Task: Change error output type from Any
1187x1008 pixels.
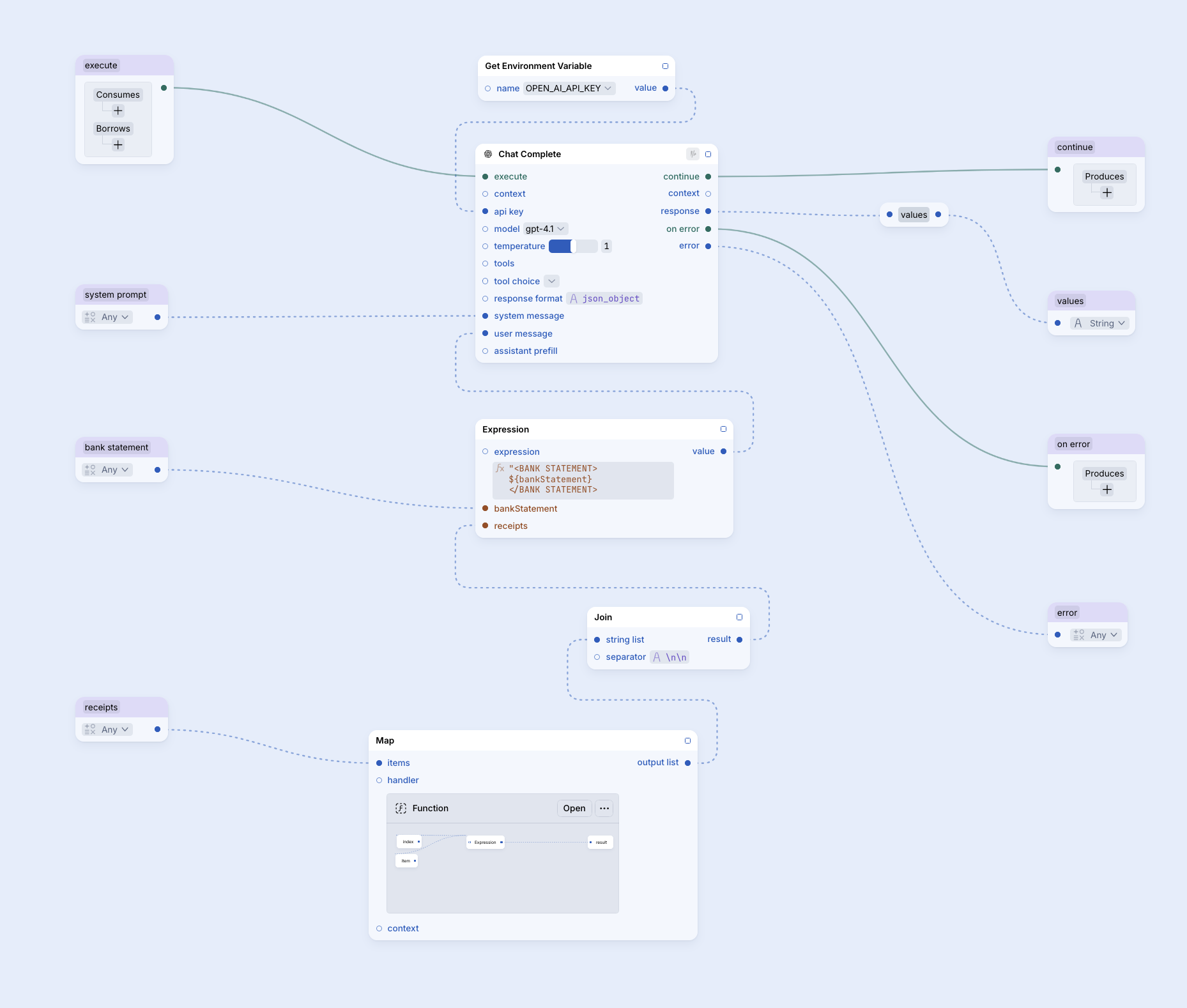Action: [x=1096, y=635]
